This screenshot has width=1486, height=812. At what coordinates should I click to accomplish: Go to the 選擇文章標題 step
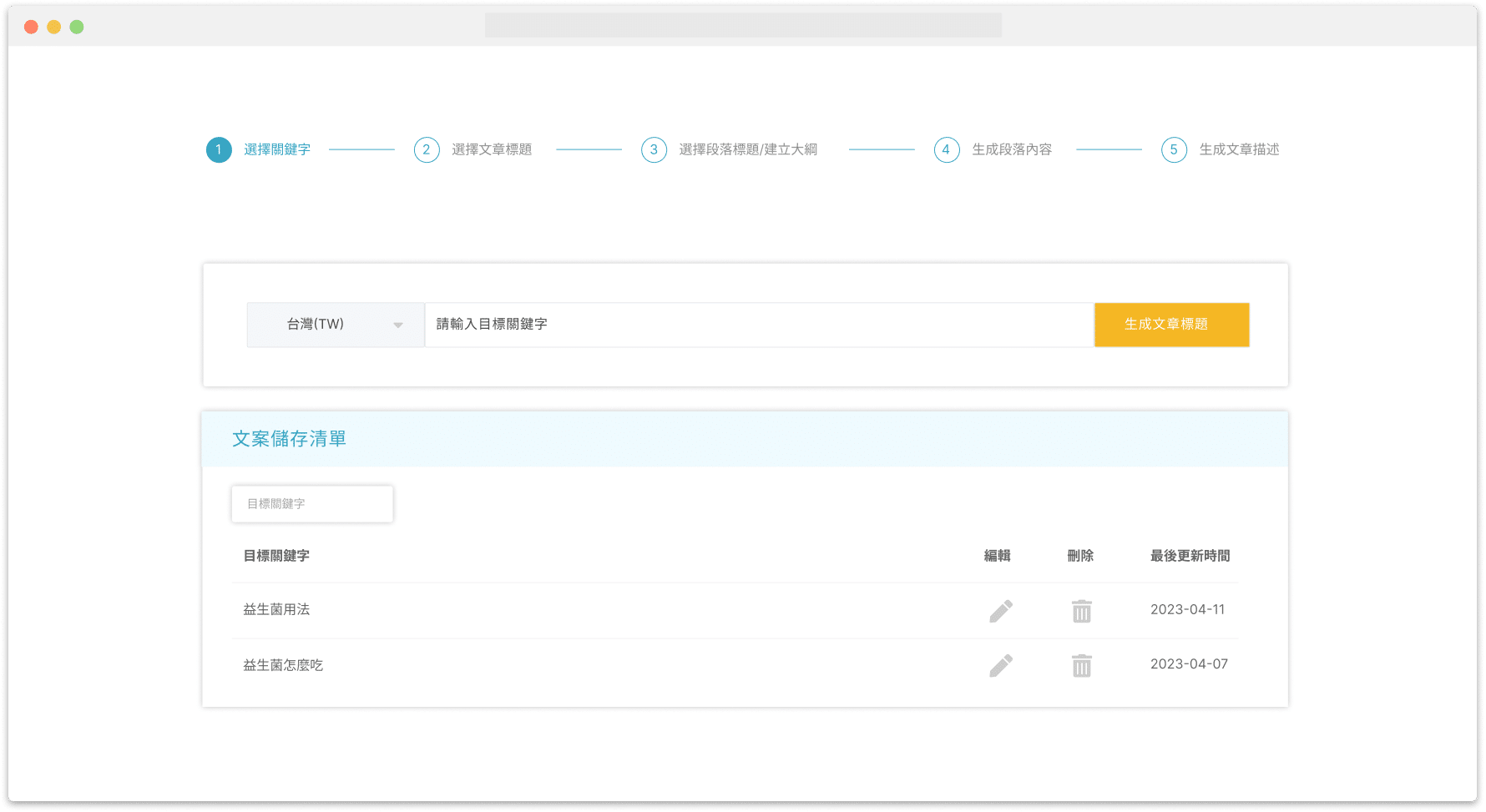tap(492, 149)
